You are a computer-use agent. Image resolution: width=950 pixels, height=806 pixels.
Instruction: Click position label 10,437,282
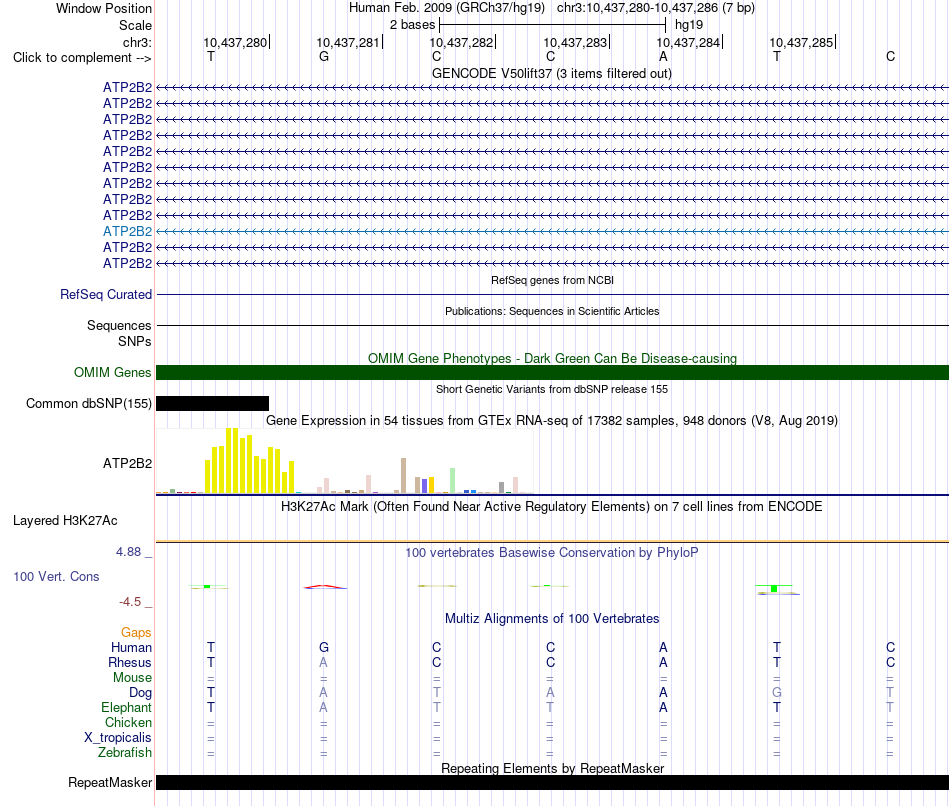pos(461,42)
